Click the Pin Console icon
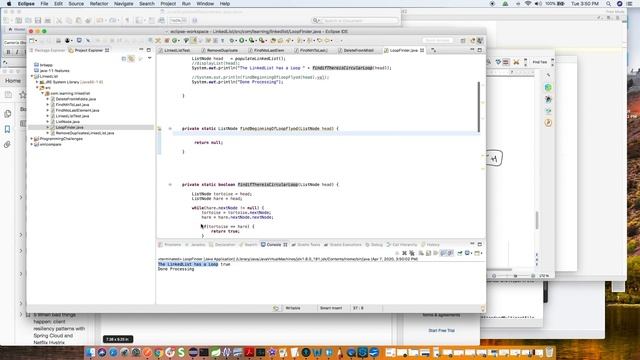This screenshot has height=360, width=640. [460, 253]
